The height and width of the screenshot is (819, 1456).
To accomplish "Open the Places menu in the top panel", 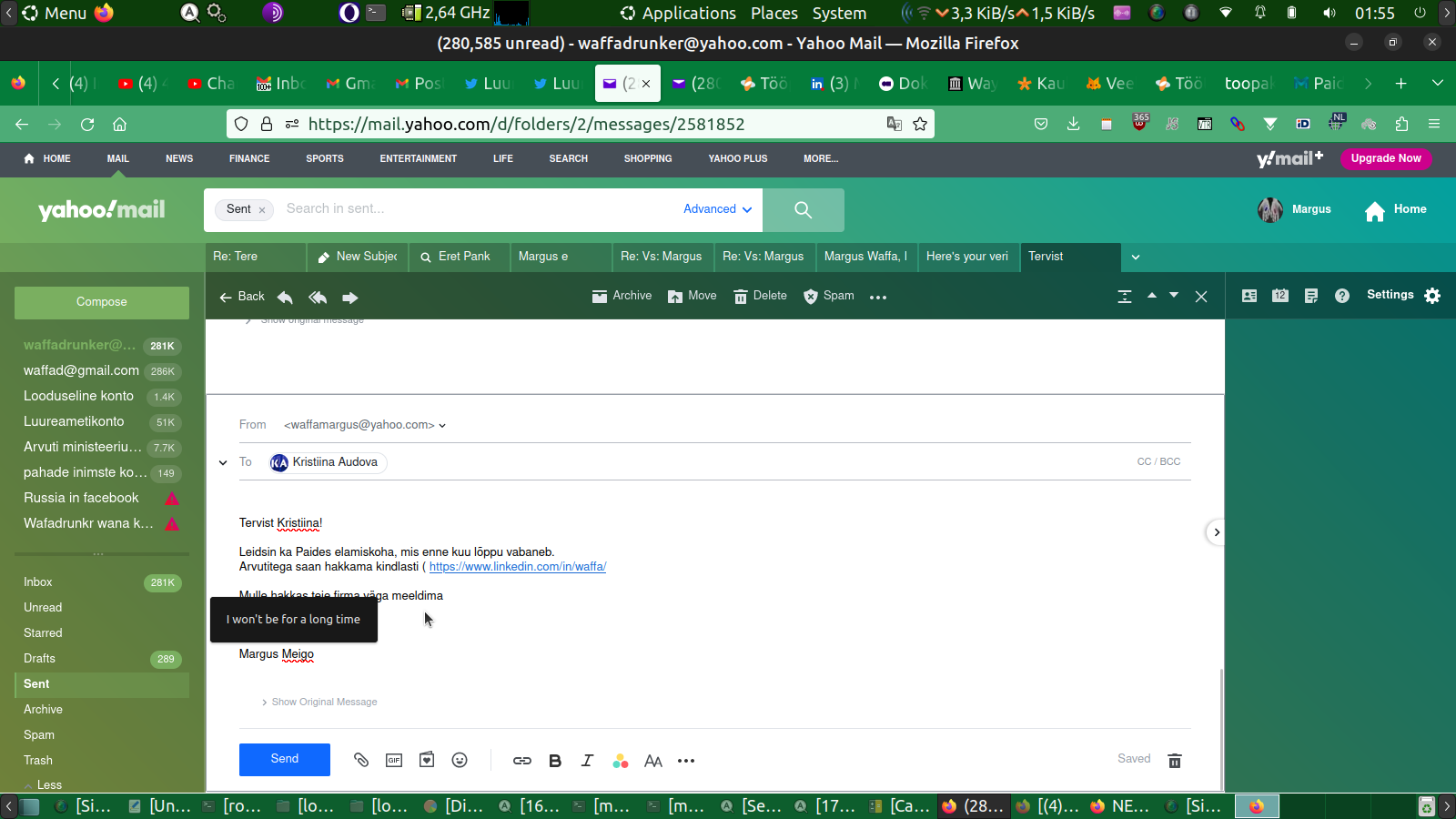I will coord(774,13).
